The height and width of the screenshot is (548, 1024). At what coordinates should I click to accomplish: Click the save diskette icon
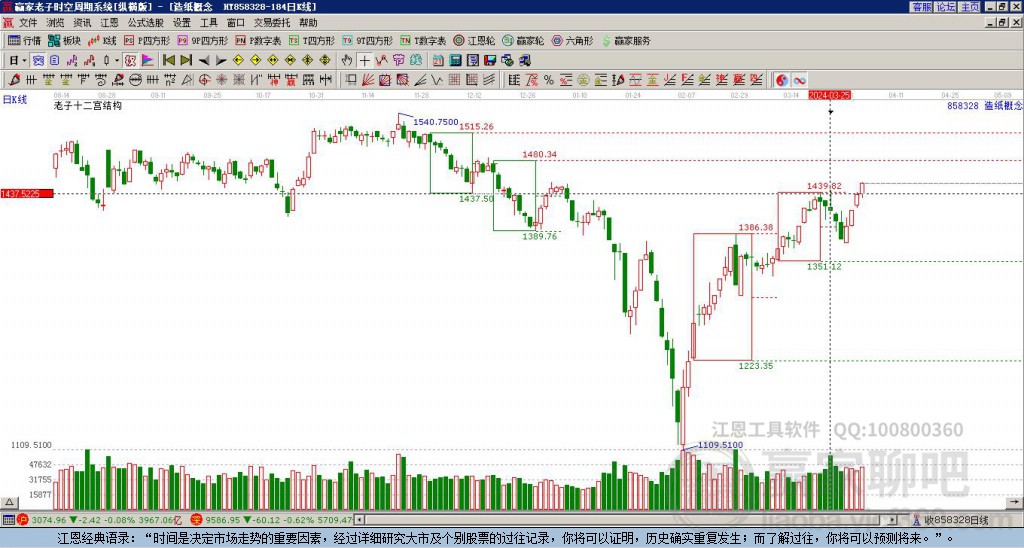pos(490,61)
